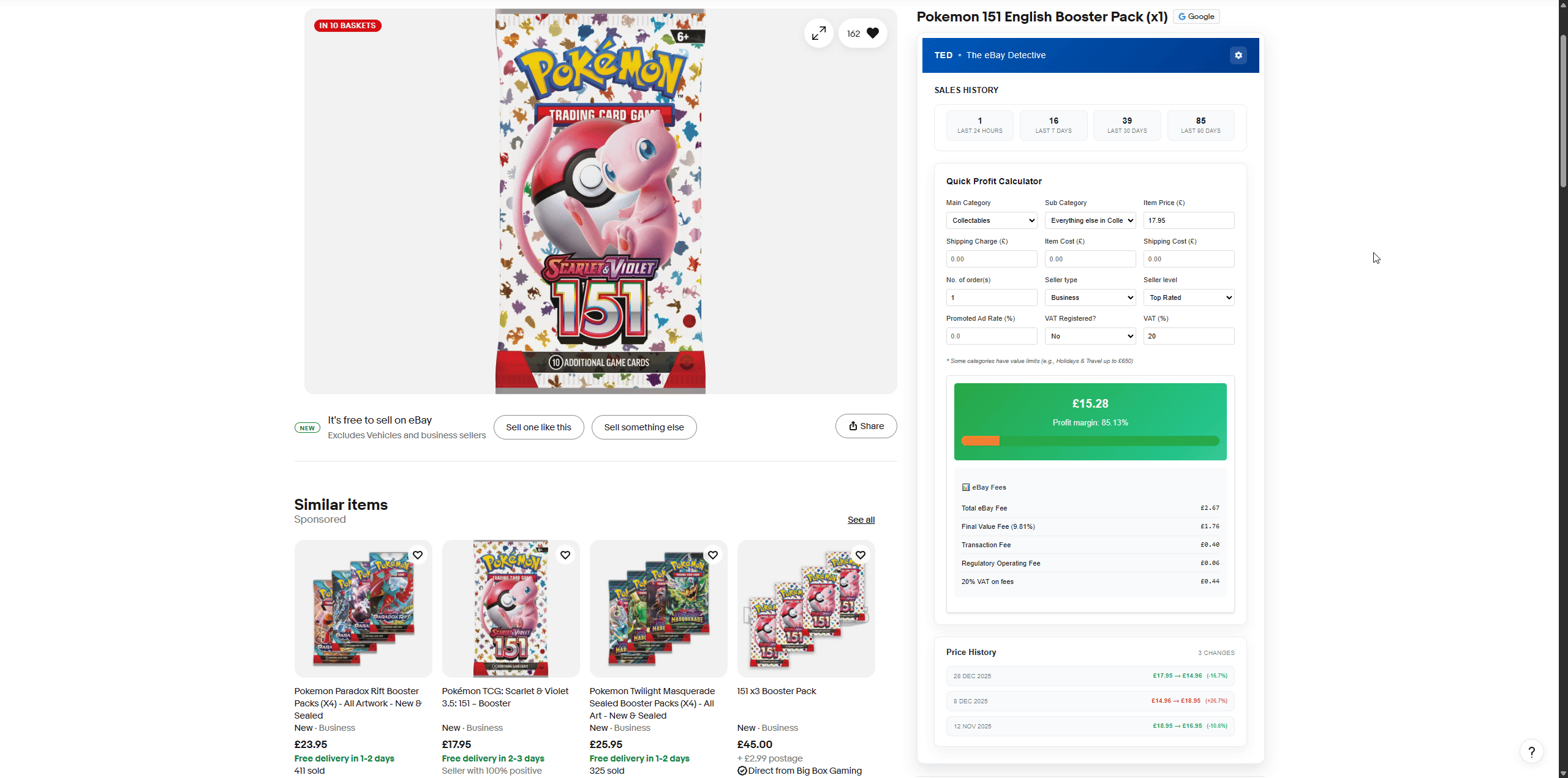
Task: Show sales for Last 7 Days
Action: (x=1053, y=125)
